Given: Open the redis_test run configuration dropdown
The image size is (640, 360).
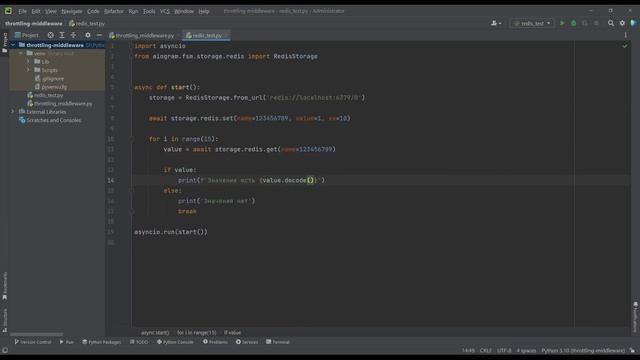Looking at the screenshot, I should (532, 23).
